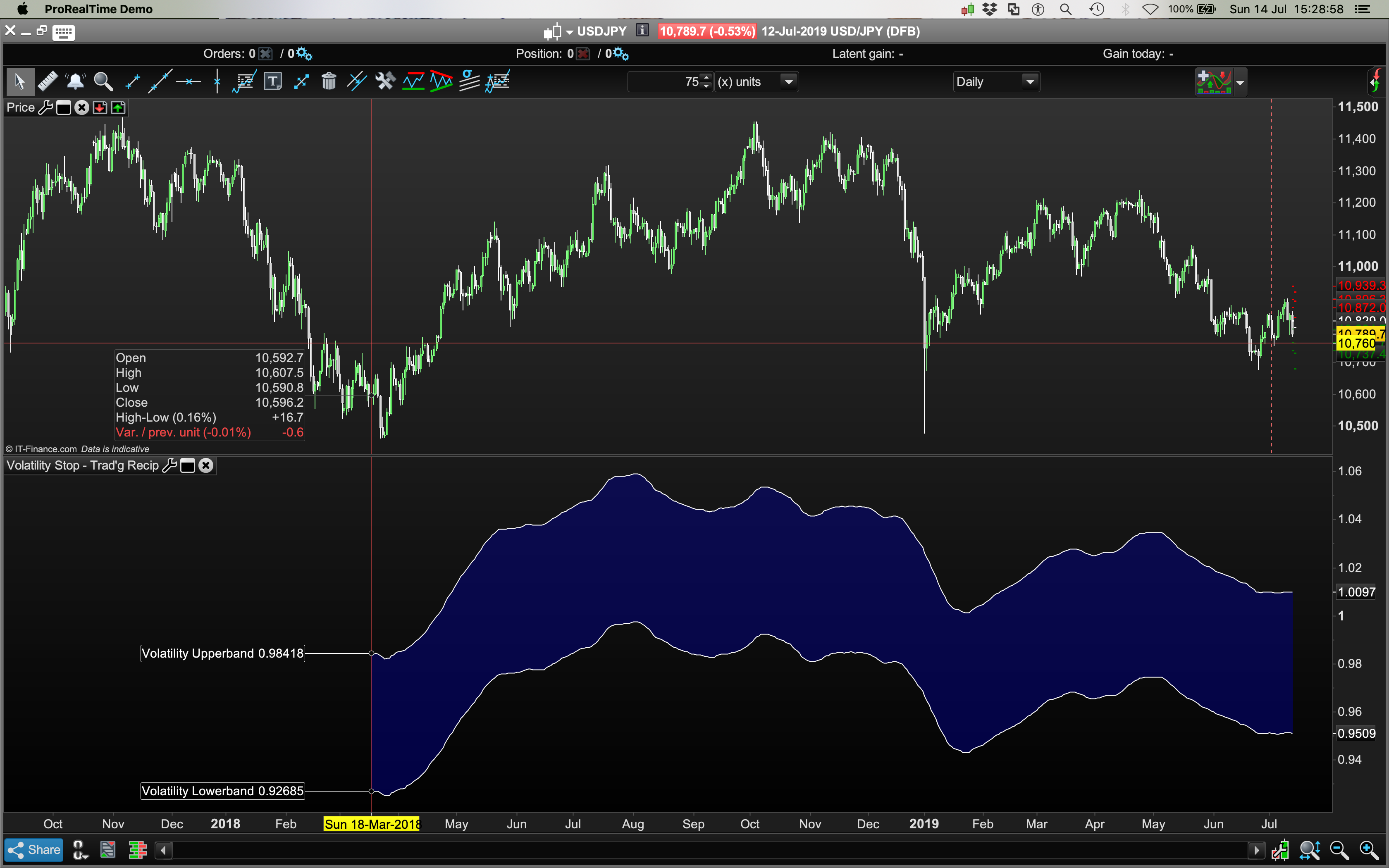Open the Daily timeframe dropdown
The width and height of the screenshot is (1389, 868).
[x=1030, y=82]
